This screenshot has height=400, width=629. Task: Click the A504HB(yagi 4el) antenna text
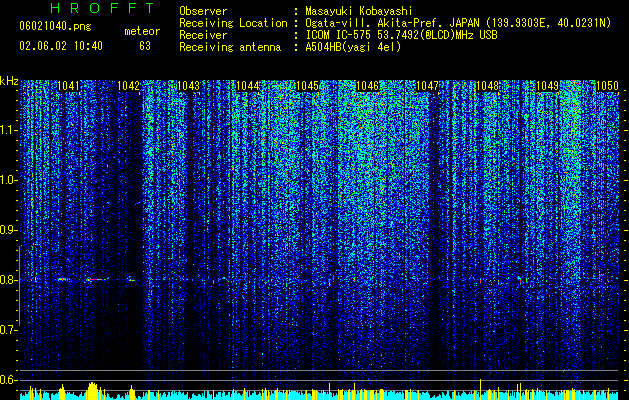click(x=353, y=47)
